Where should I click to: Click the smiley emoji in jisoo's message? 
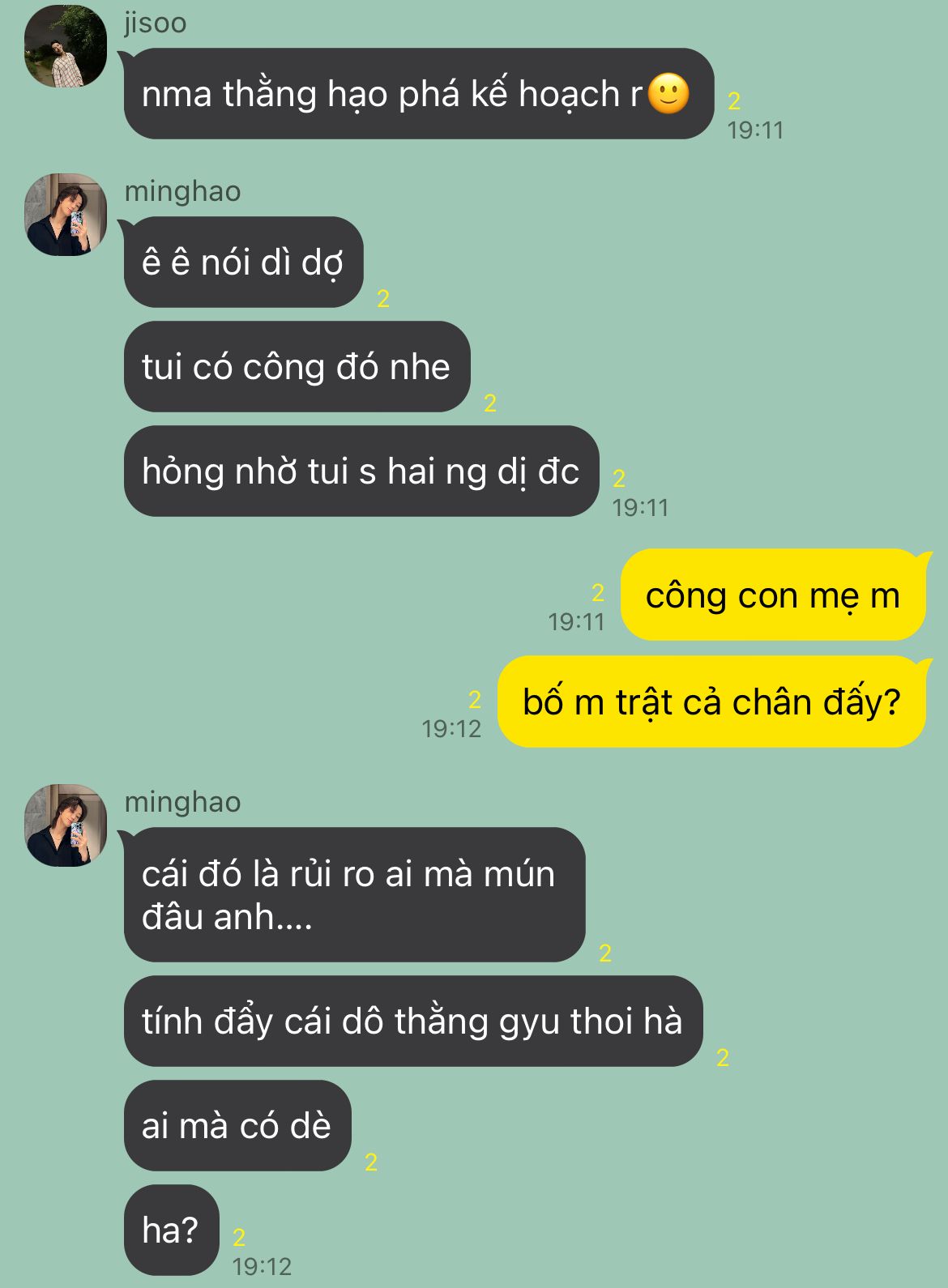[x=668, y=94]
